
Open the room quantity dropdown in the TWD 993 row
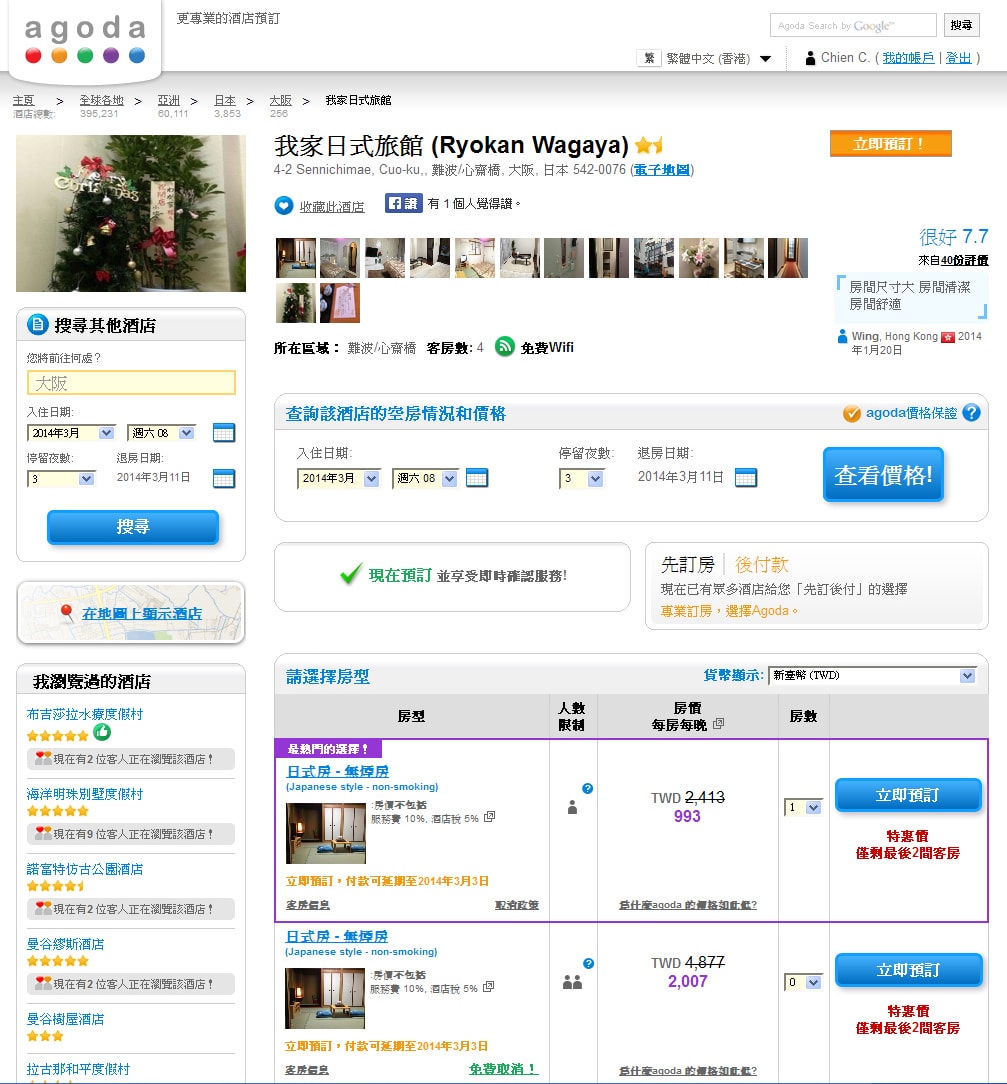803,807
